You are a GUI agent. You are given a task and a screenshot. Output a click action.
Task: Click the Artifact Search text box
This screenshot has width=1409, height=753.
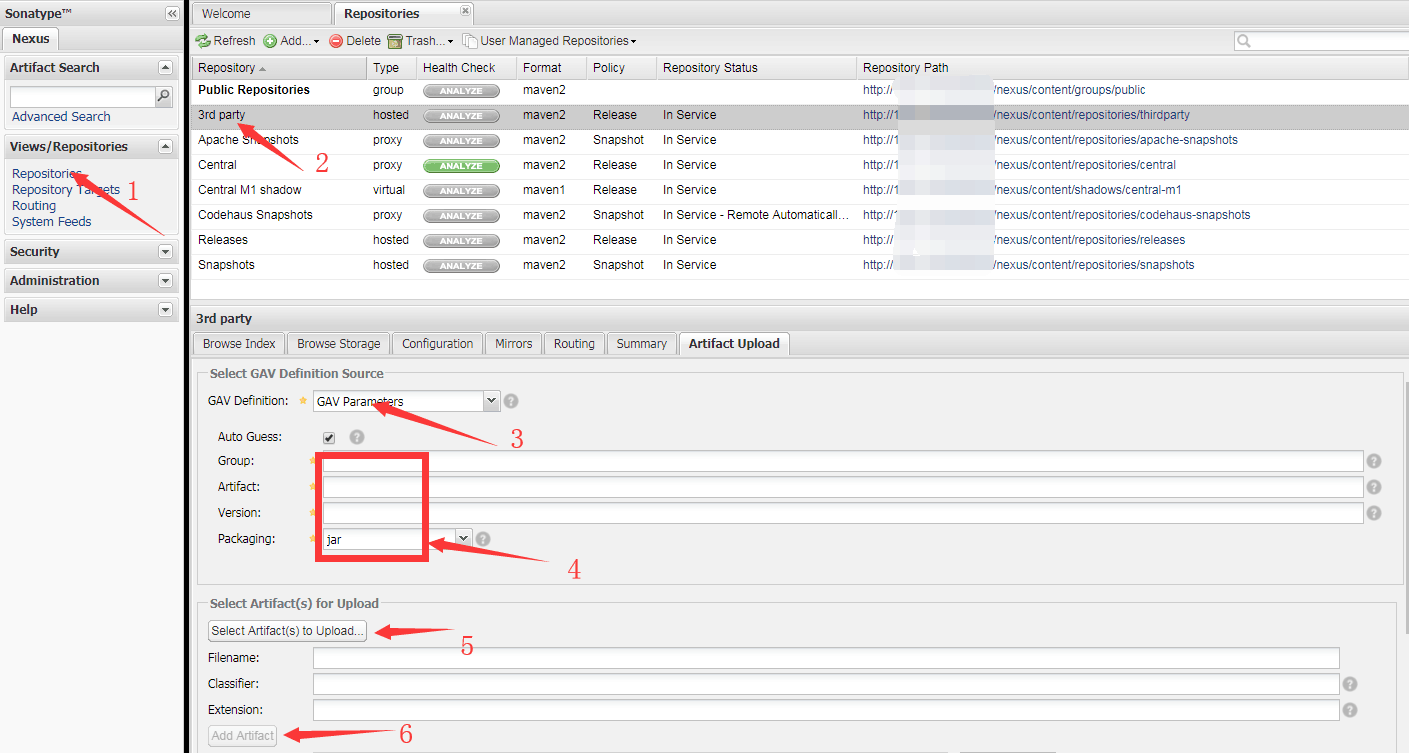click(x=82, y=97)
